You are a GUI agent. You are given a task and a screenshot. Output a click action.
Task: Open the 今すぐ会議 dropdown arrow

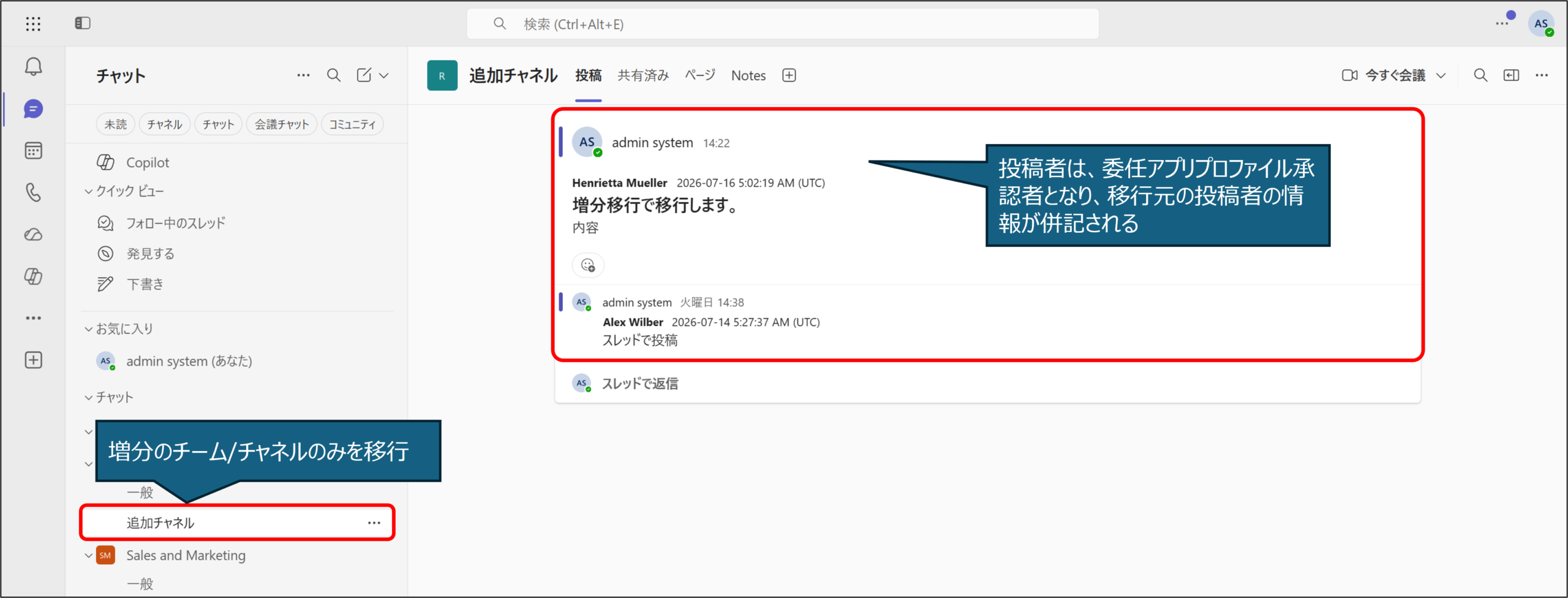(x=1441, y=75)
